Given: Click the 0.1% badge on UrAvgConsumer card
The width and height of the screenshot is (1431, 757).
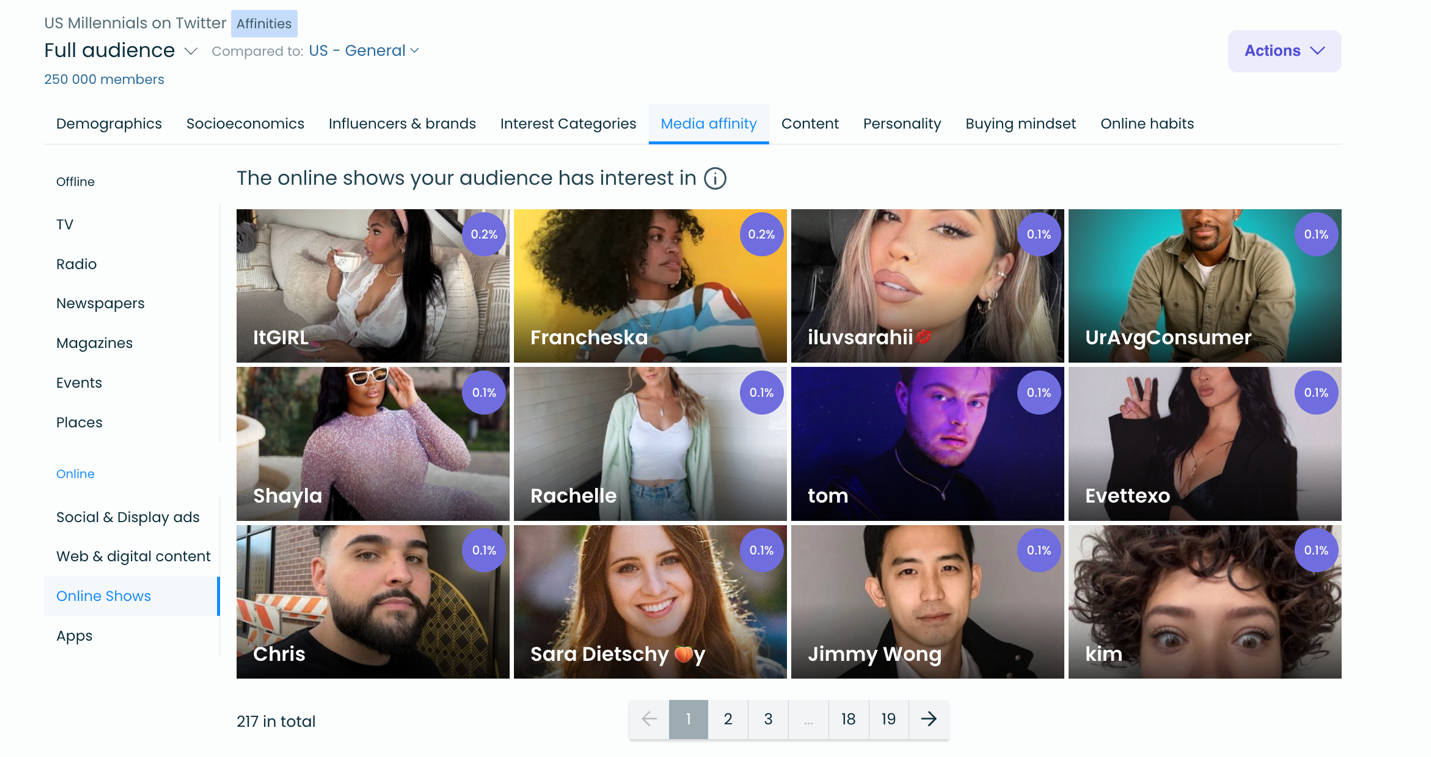Looking at the screenshot, I should pyautogui.click(x=1315, y=234).
